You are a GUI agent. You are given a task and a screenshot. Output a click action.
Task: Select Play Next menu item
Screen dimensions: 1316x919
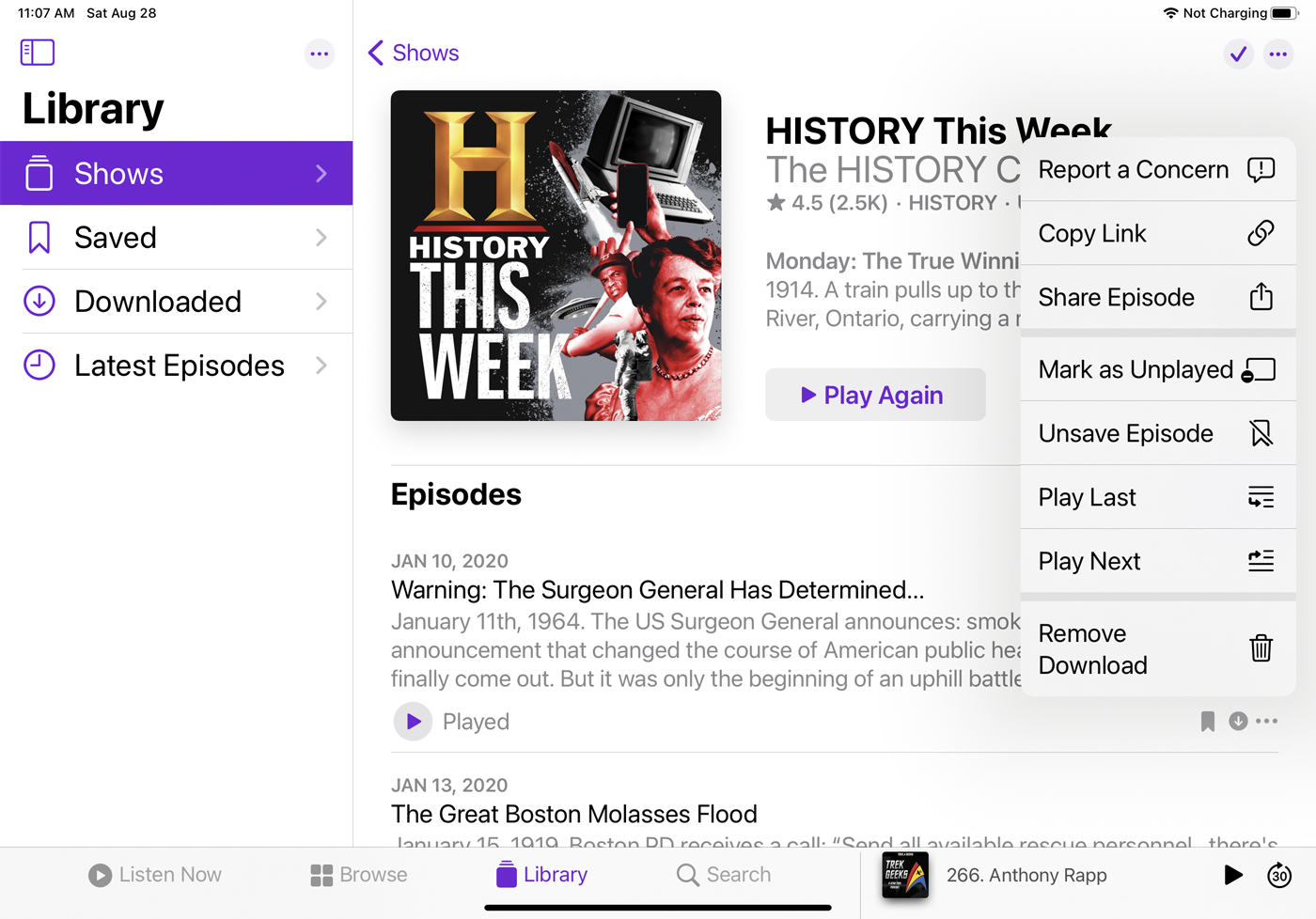1158,561
